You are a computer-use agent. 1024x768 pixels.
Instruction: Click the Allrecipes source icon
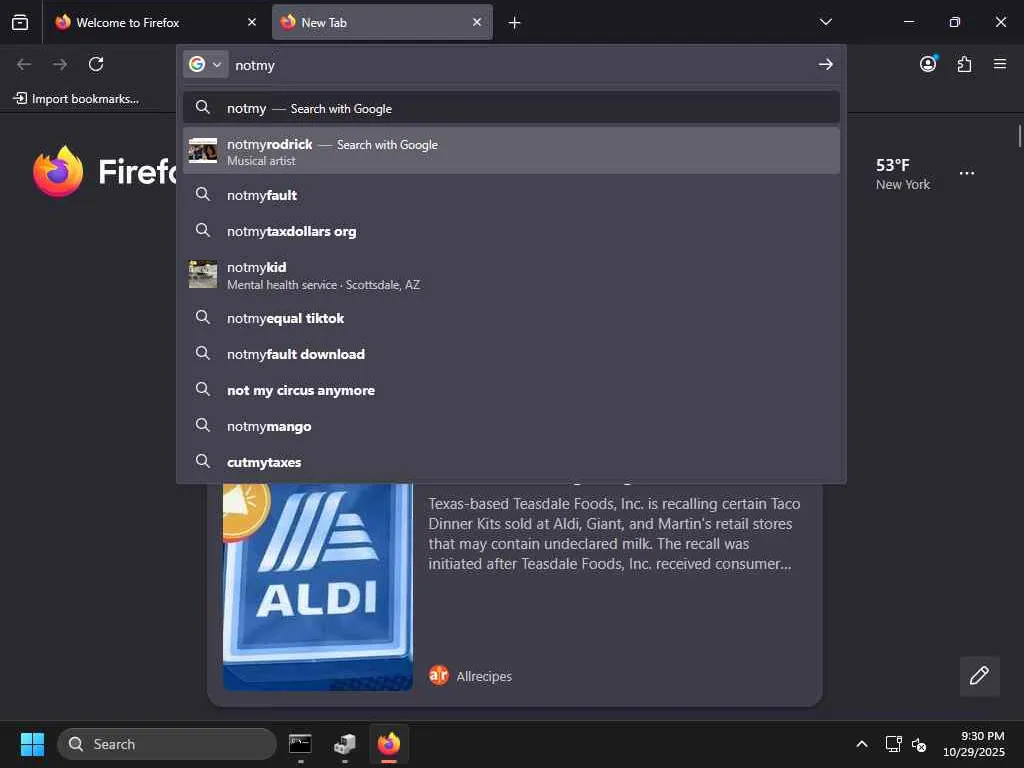(439, 675)
